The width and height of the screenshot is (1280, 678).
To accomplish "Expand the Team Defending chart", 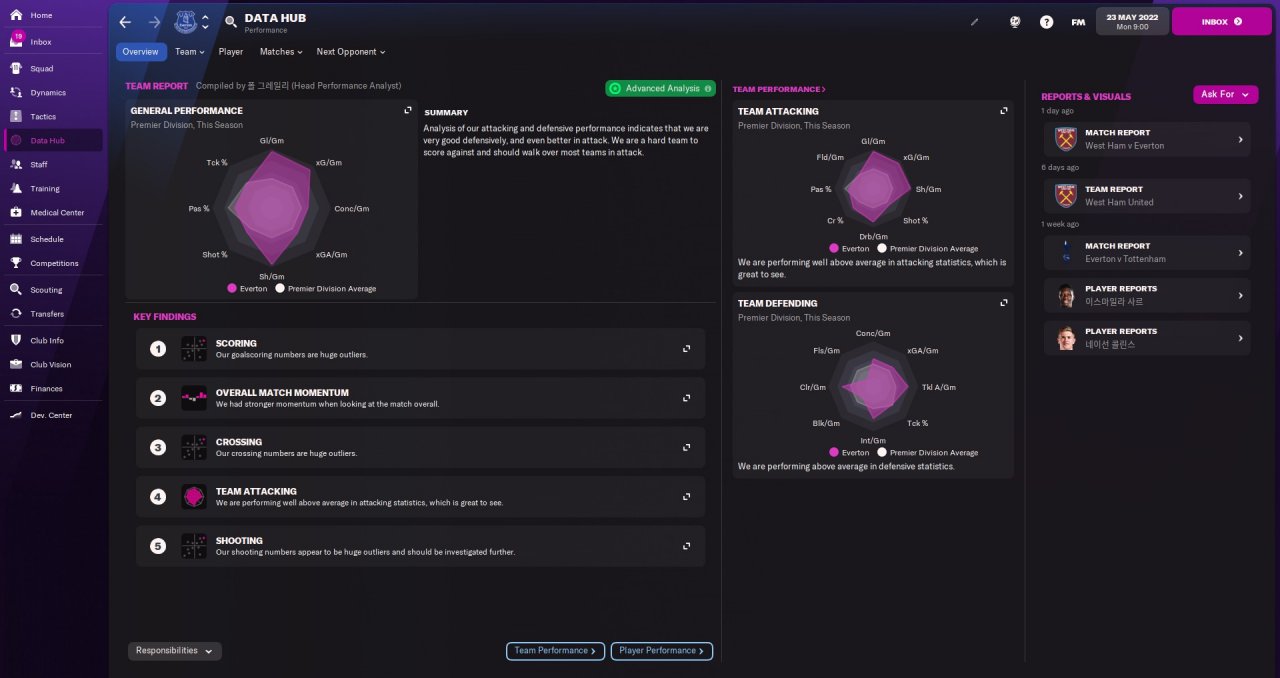I will coord(1004,303).
